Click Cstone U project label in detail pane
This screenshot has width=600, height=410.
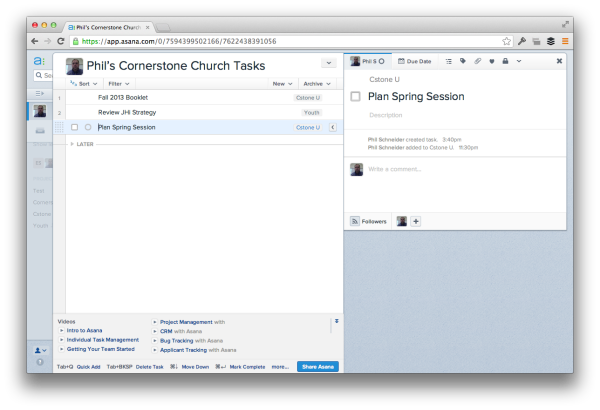pos(384,79)
